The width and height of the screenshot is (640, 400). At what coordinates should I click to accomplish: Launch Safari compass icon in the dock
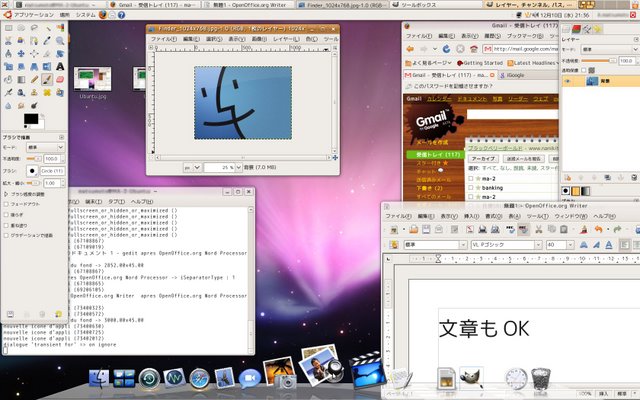pos(198,379)
